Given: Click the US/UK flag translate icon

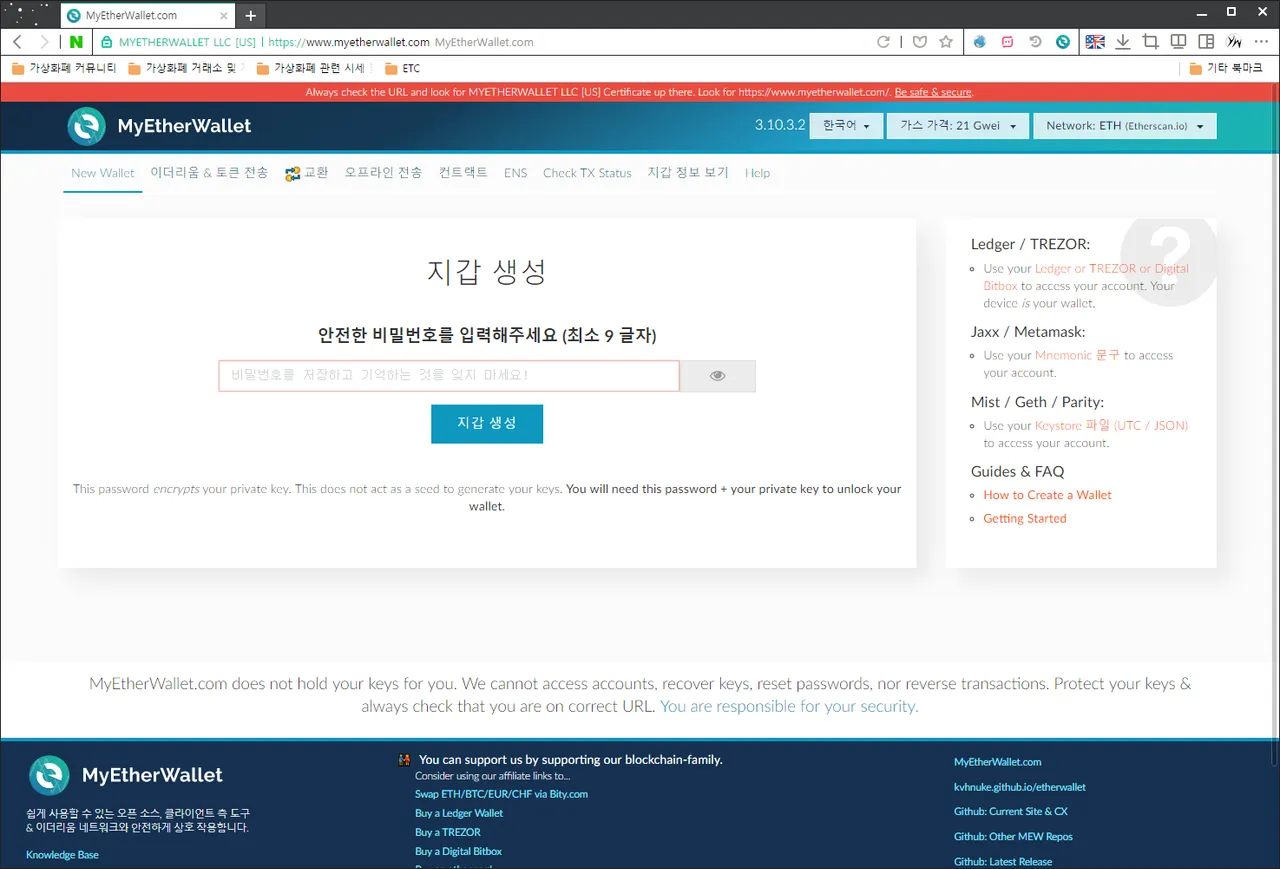Looking at the screenshot, I should pyautogui.click(x=1095, y=42).
